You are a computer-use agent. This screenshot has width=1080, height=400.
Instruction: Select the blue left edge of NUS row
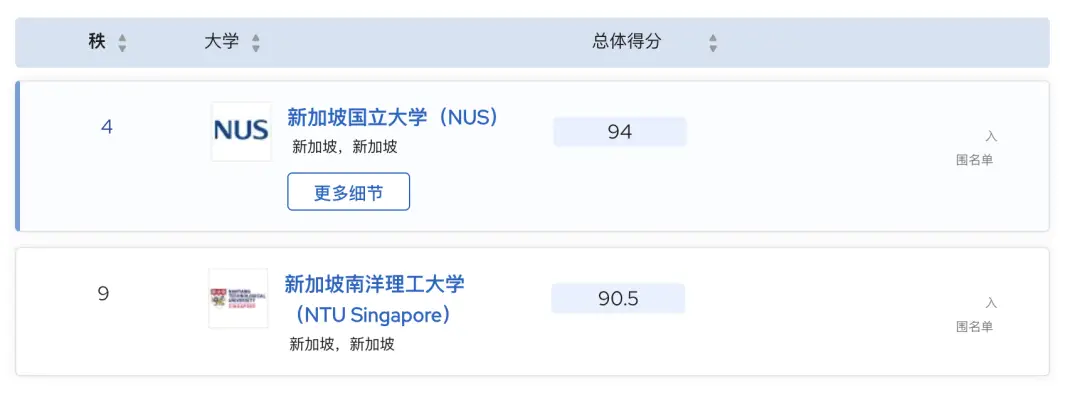[18, 156]
